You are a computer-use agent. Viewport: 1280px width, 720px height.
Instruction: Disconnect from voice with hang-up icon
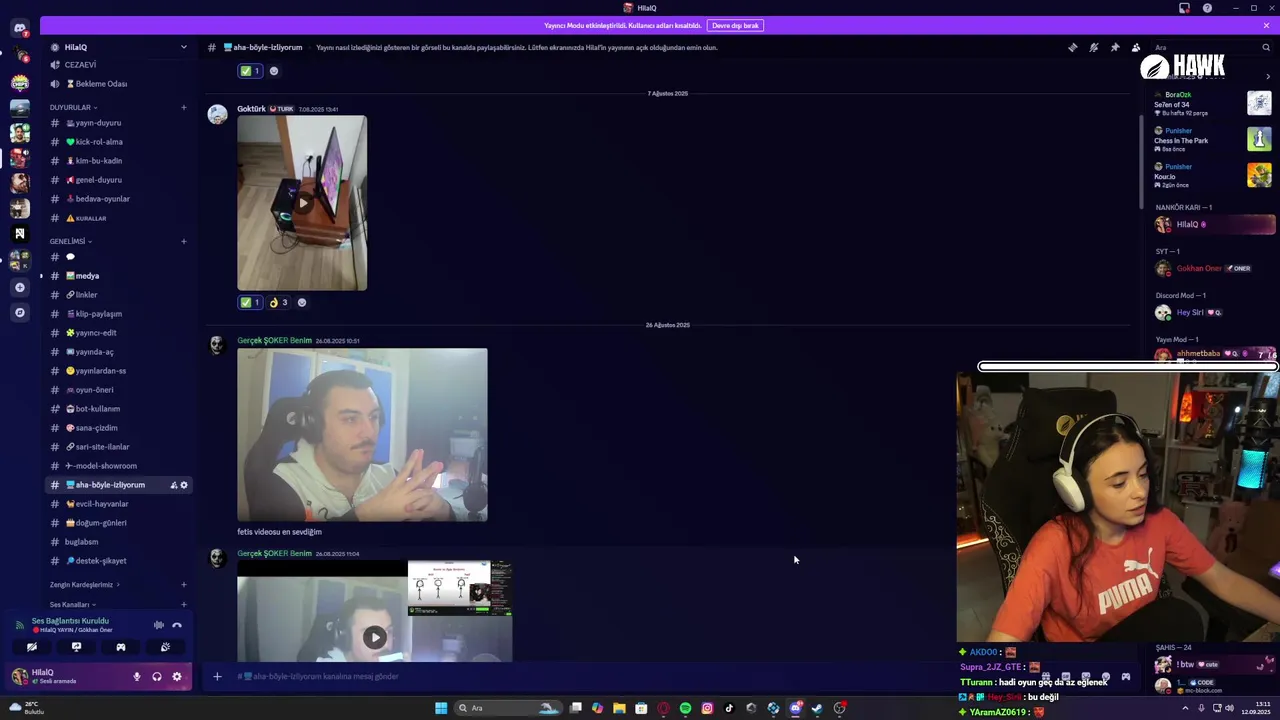click(x=177, y=625)
